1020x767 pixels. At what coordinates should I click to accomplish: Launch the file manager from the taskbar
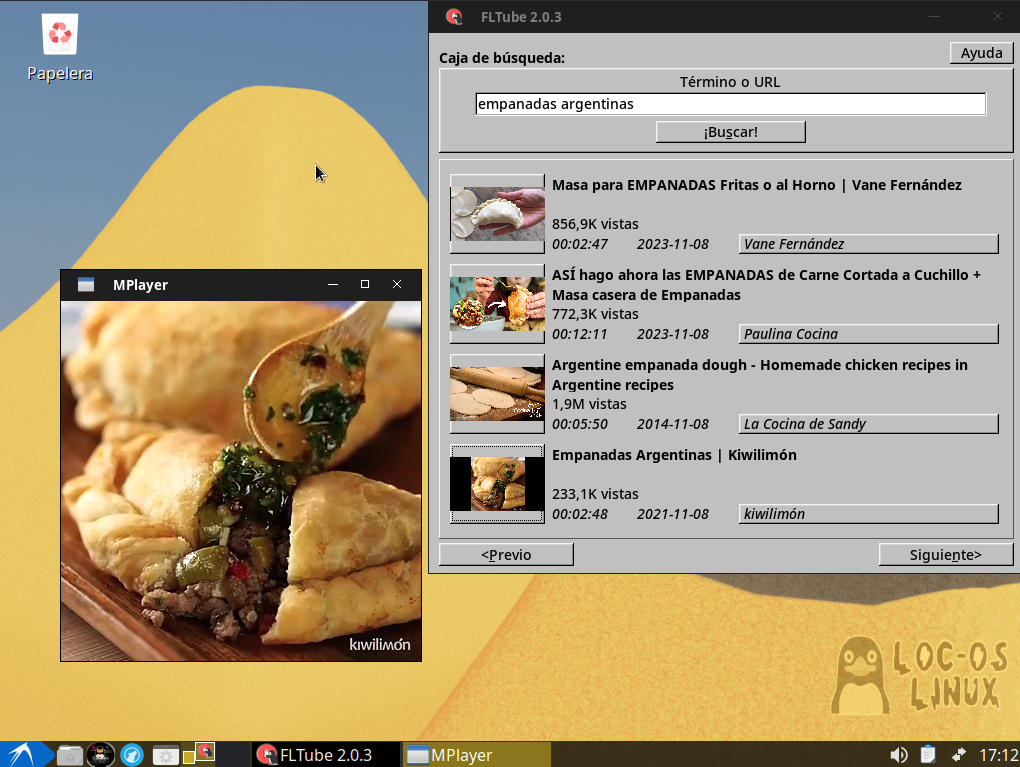pyautogui.click(x=69, y=755)
